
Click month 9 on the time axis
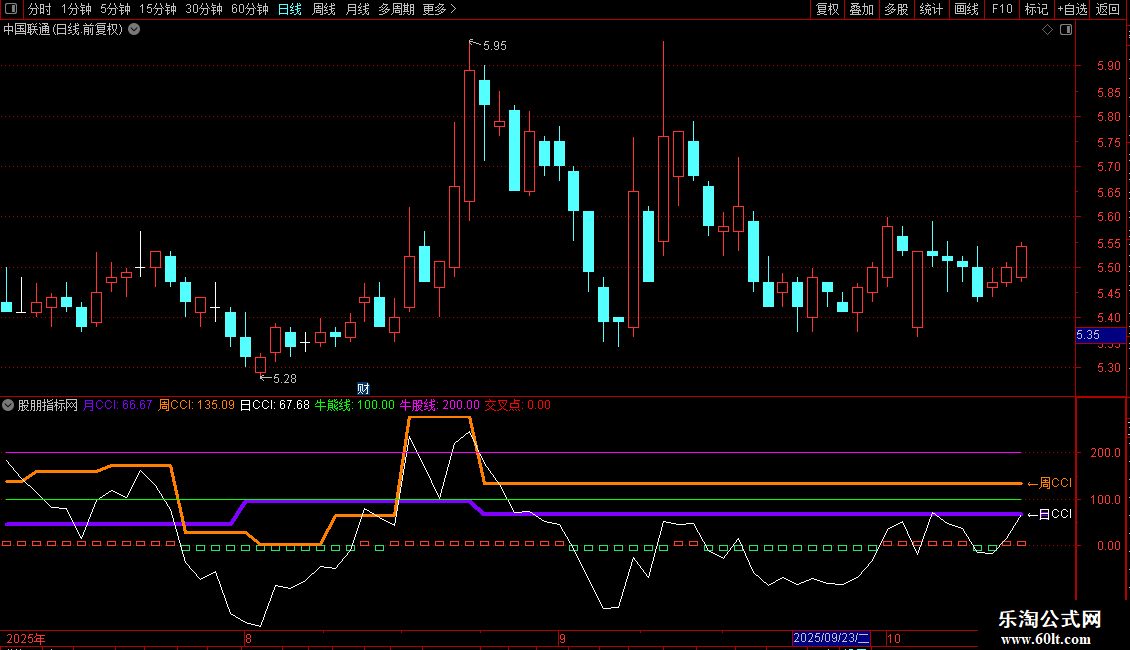[x=562, y=638]
